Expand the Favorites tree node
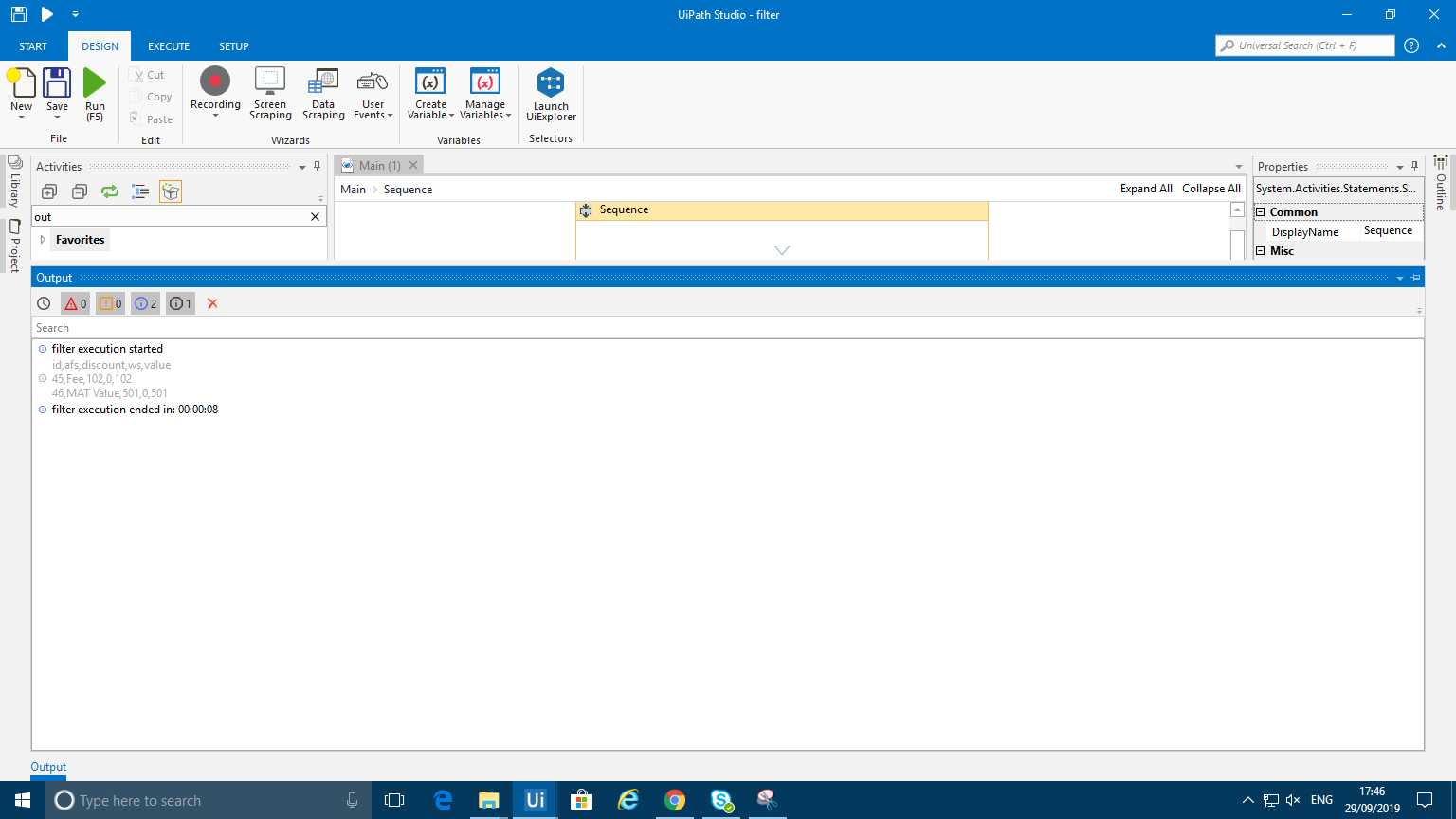The width and height of the screenshot is (1456, 819). [43, 240]
